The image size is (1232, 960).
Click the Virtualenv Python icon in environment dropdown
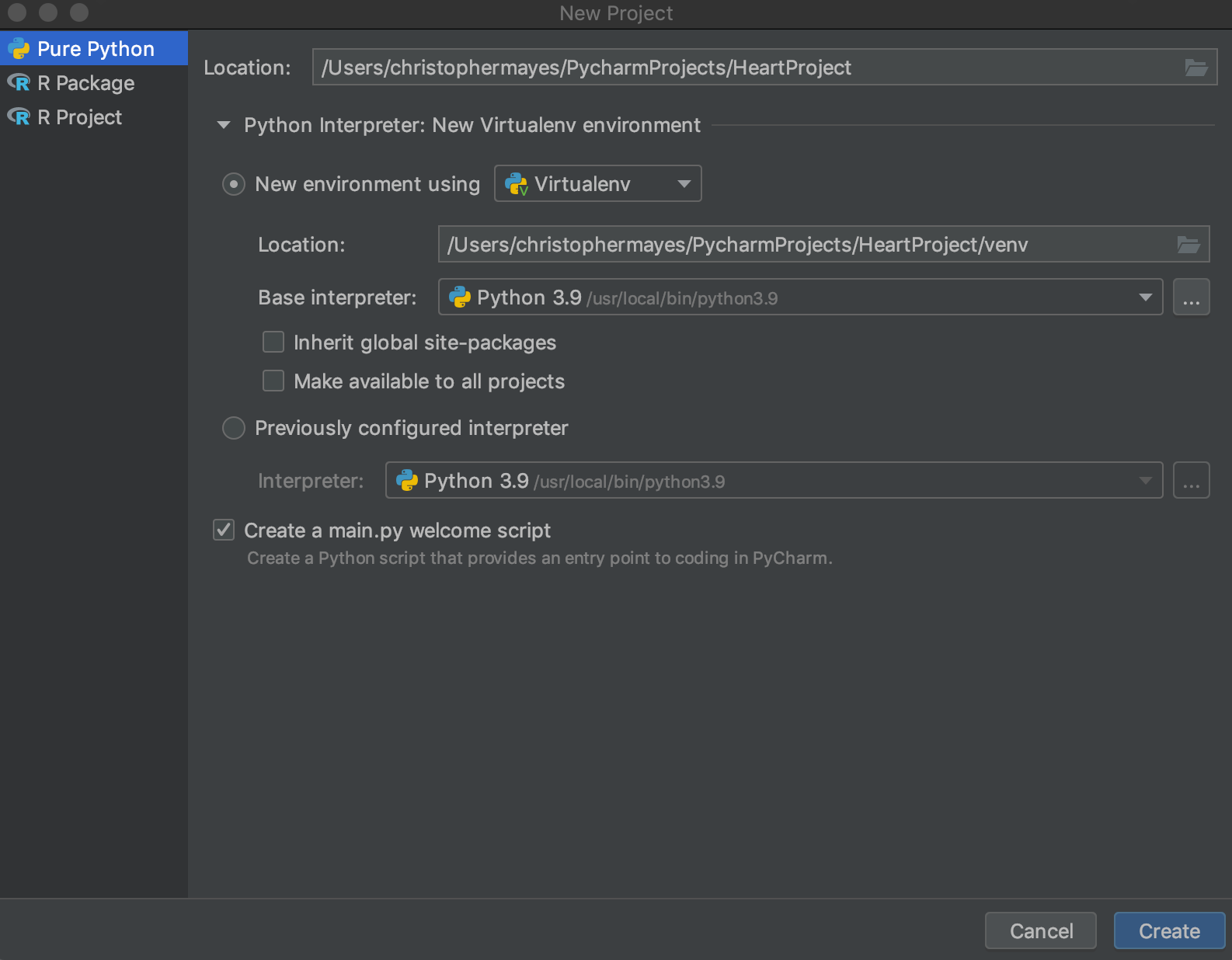click(516, 184)
